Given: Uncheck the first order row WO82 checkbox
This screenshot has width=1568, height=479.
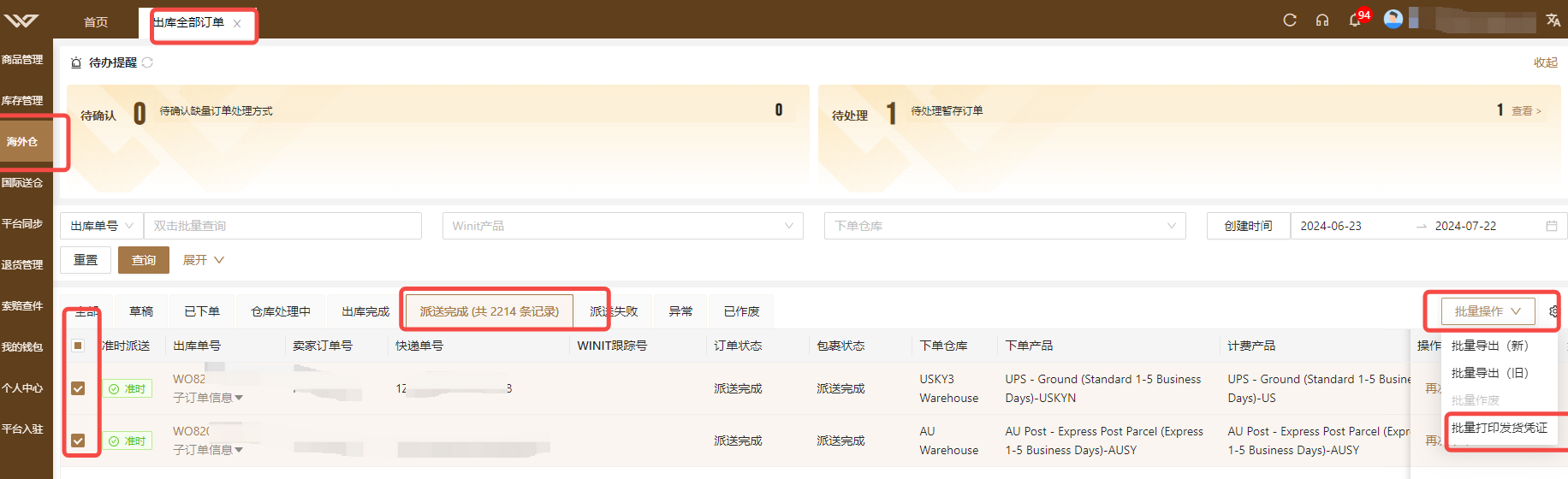Looking at the screenshot, I should point(78,388).
